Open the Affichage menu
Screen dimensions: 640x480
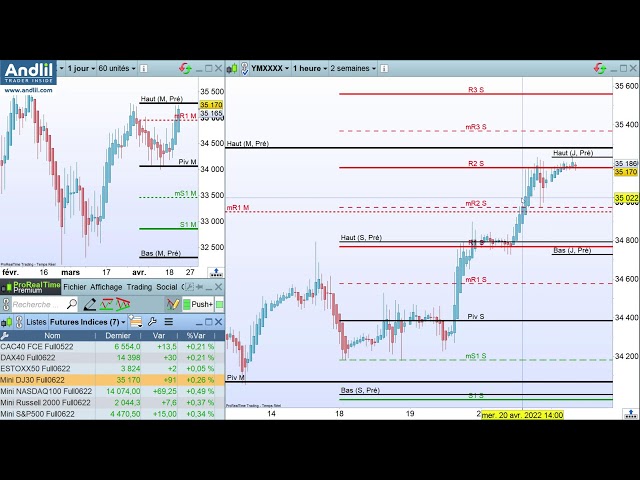tap(106, 287)
